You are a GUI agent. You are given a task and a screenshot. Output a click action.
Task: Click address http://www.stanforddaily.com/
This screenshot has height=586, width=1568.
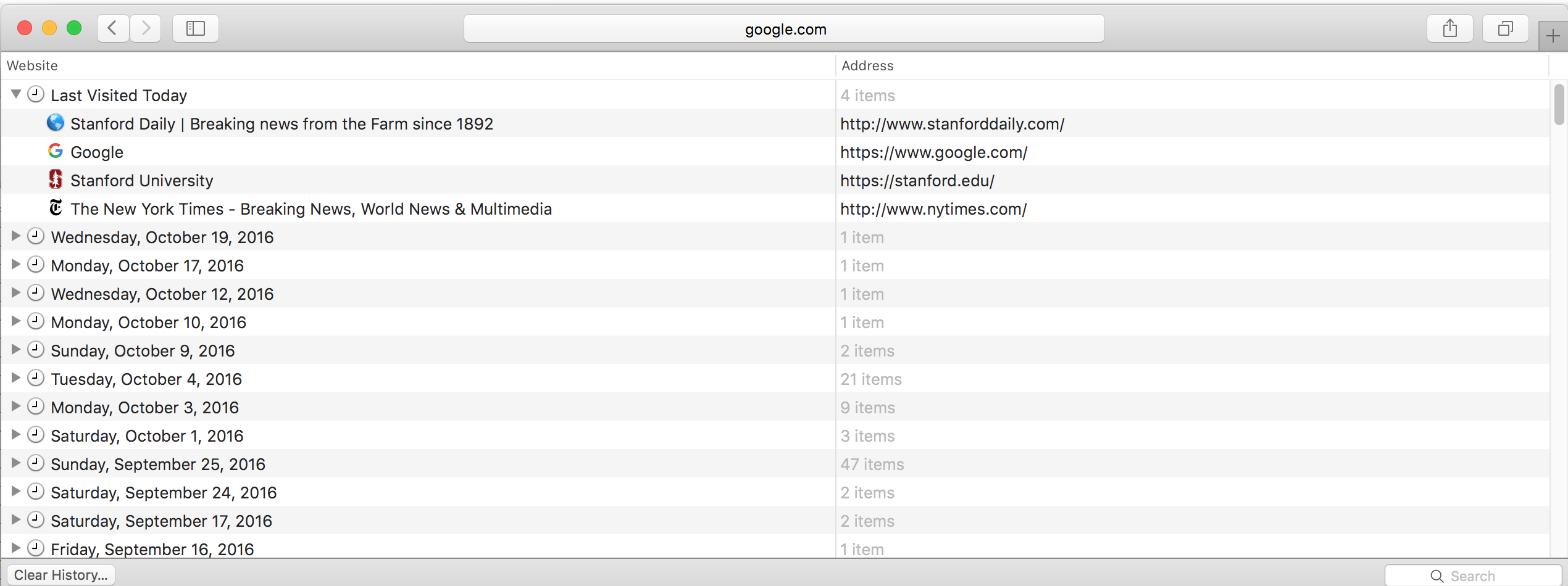click(x=953, y=124)
